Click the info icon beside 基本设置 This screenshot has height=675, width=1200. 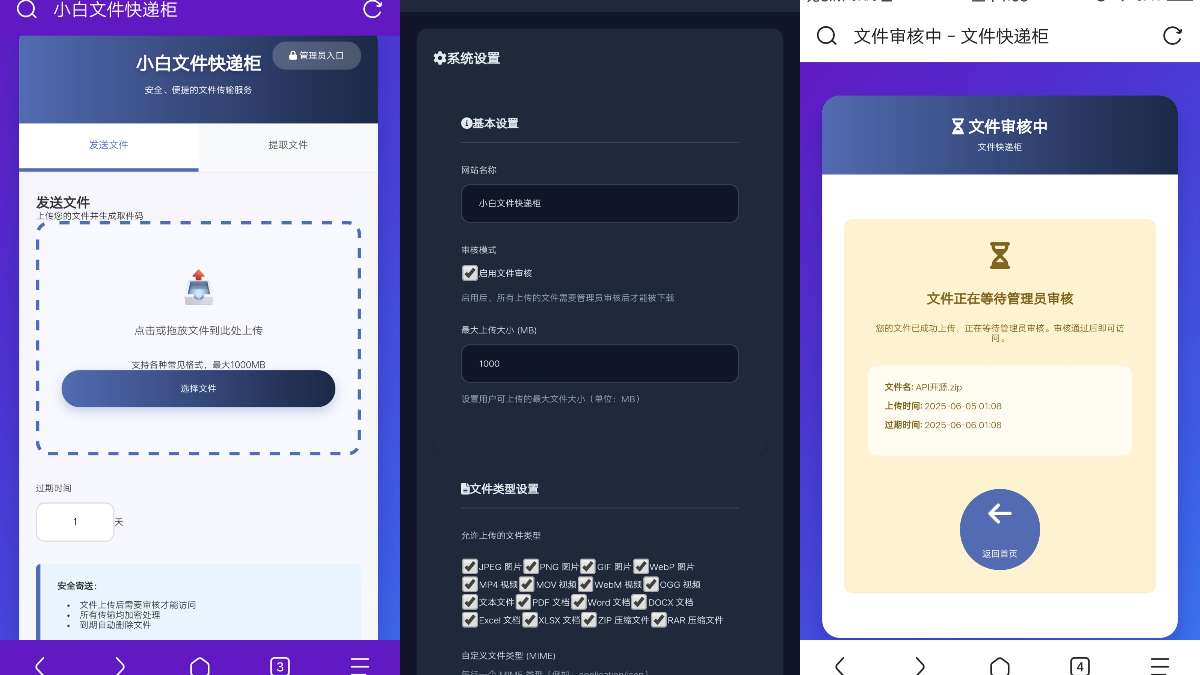[466, 124]
